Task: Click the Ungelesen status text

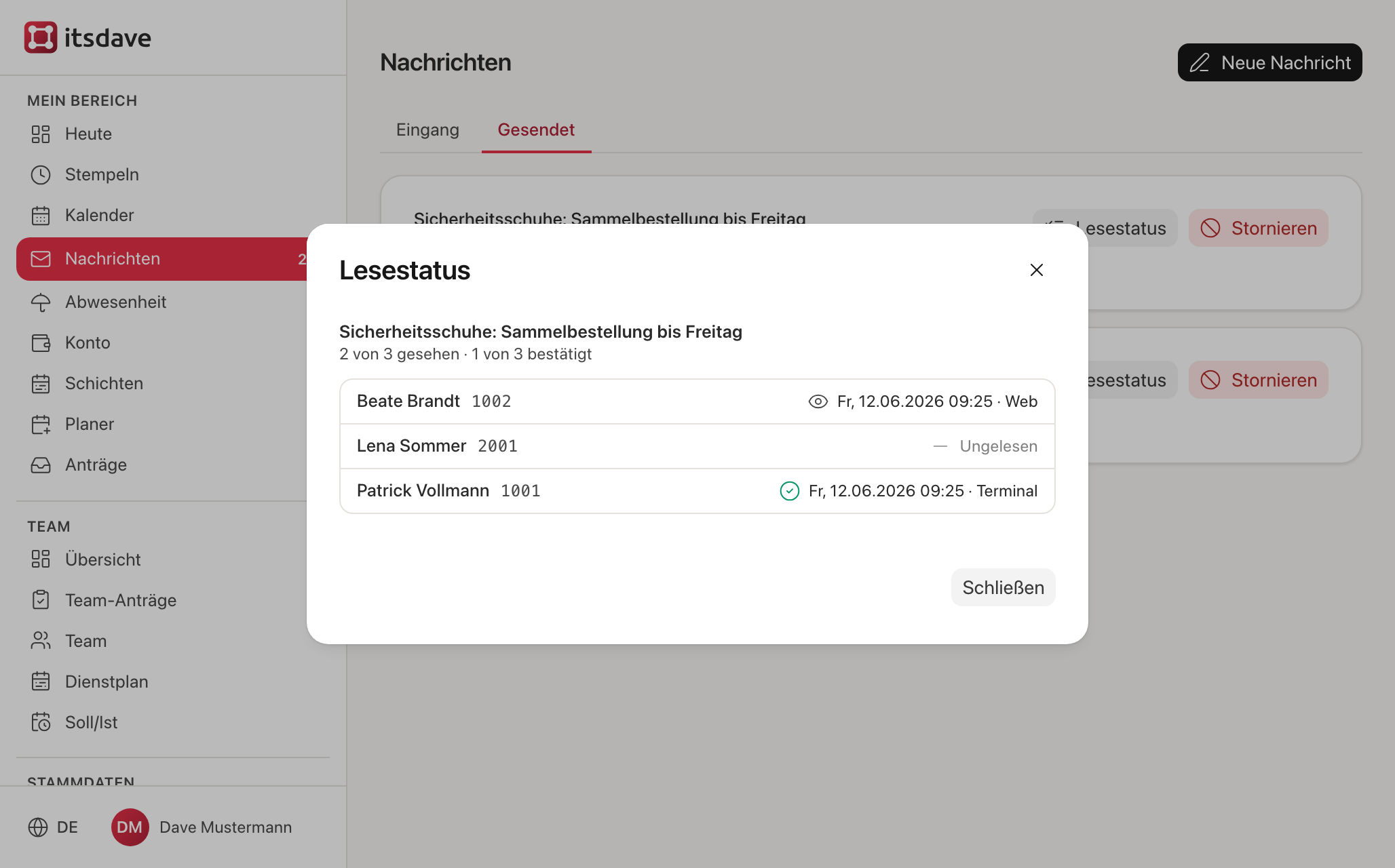Action: point(998,446)
